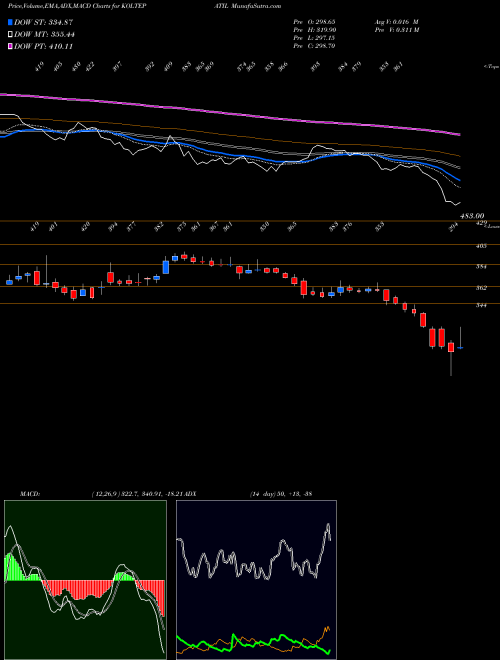Click the MunafaSutra.com watermark text in header
The image size is (500, 660).
coord(256,6)
